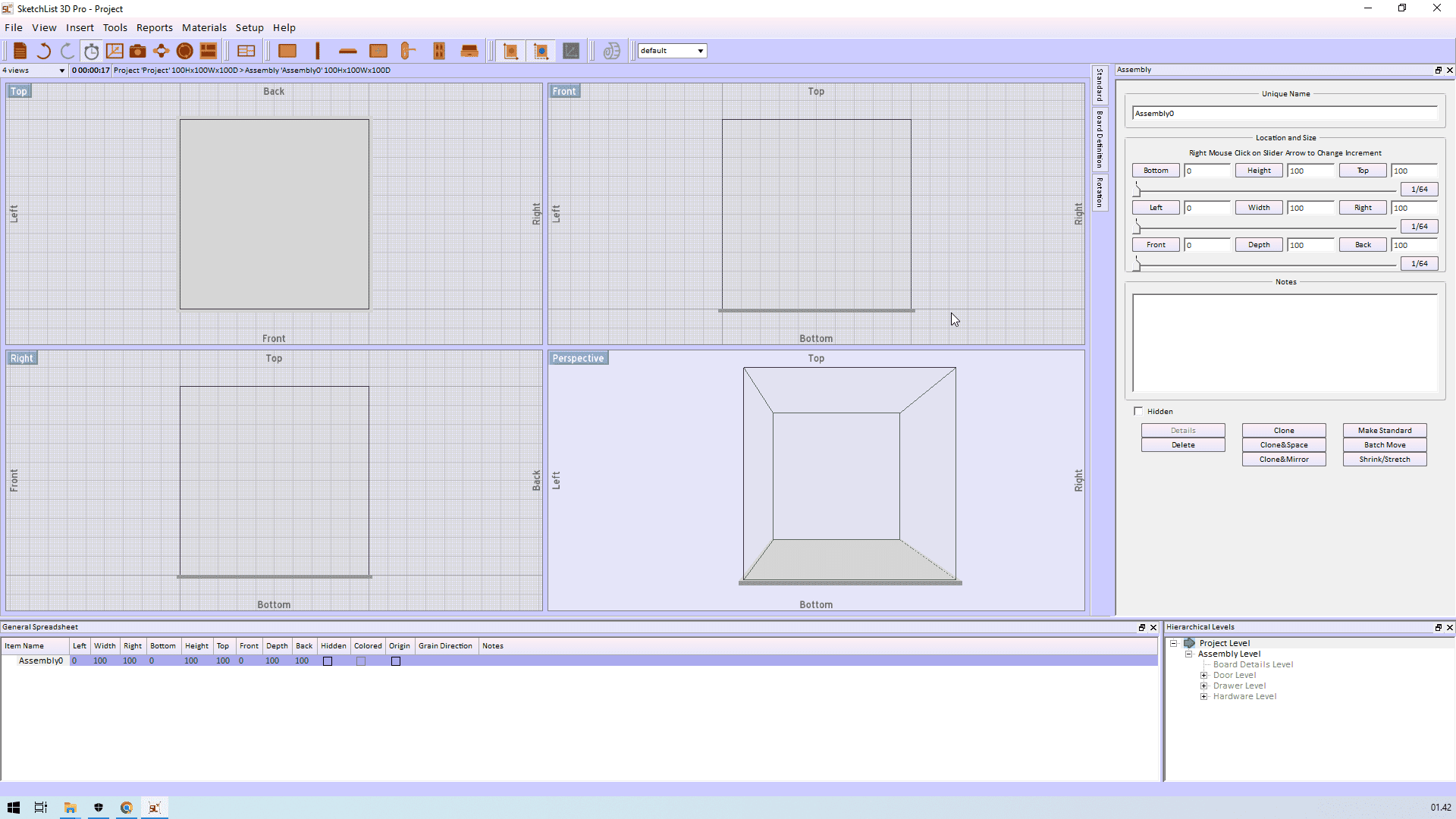The height and width of the screenshot is (819, 1456).
Task: Click the vertical board insert icon
Action: point(318,51)
